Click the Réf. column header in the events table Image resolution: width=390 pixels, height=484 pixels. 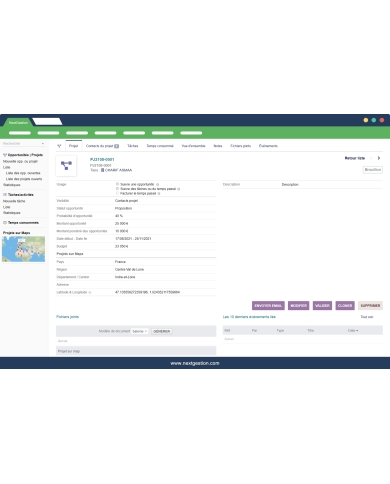coord(227,331)
